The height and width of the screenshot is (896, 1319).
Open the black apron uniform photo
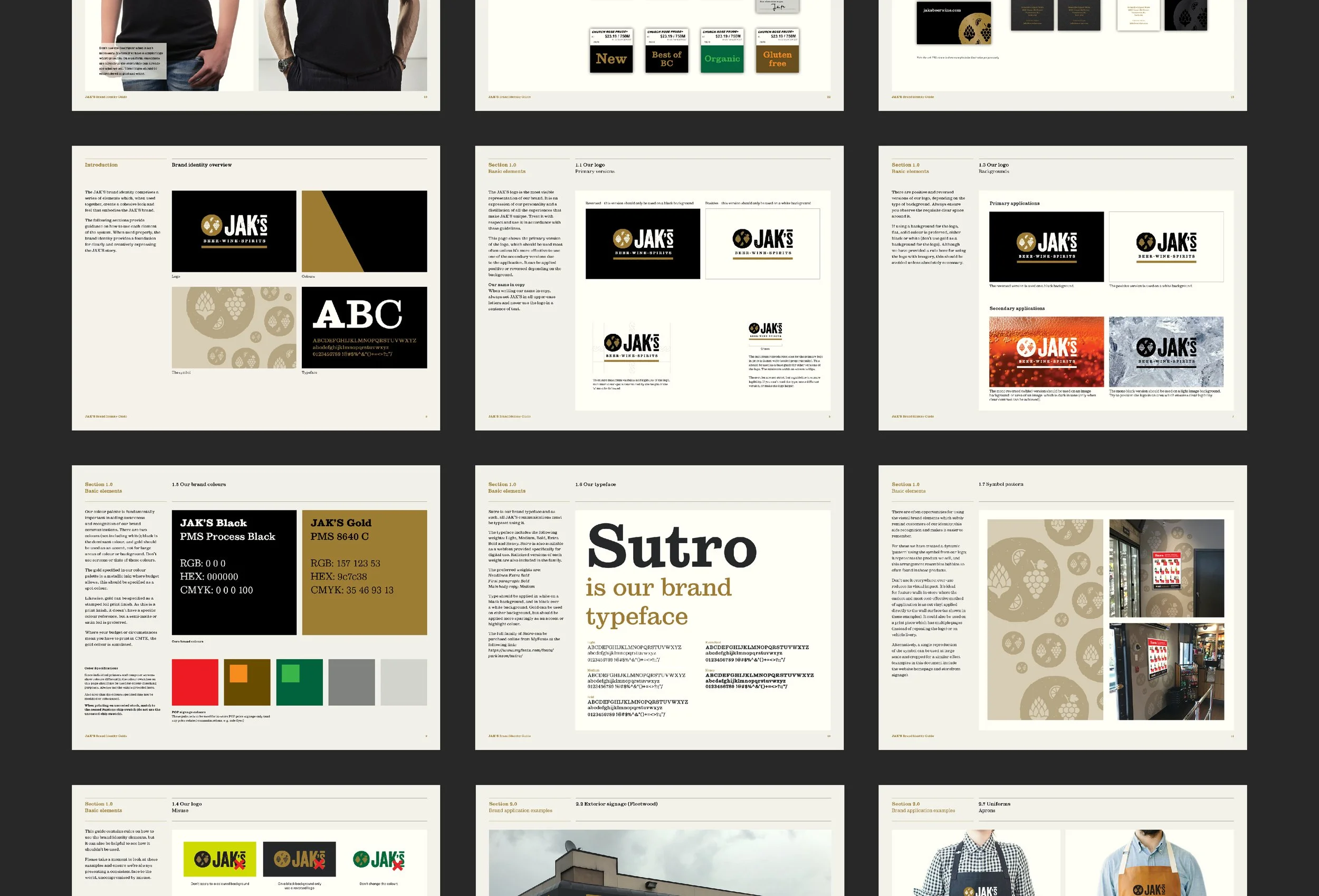click(976, 863)
